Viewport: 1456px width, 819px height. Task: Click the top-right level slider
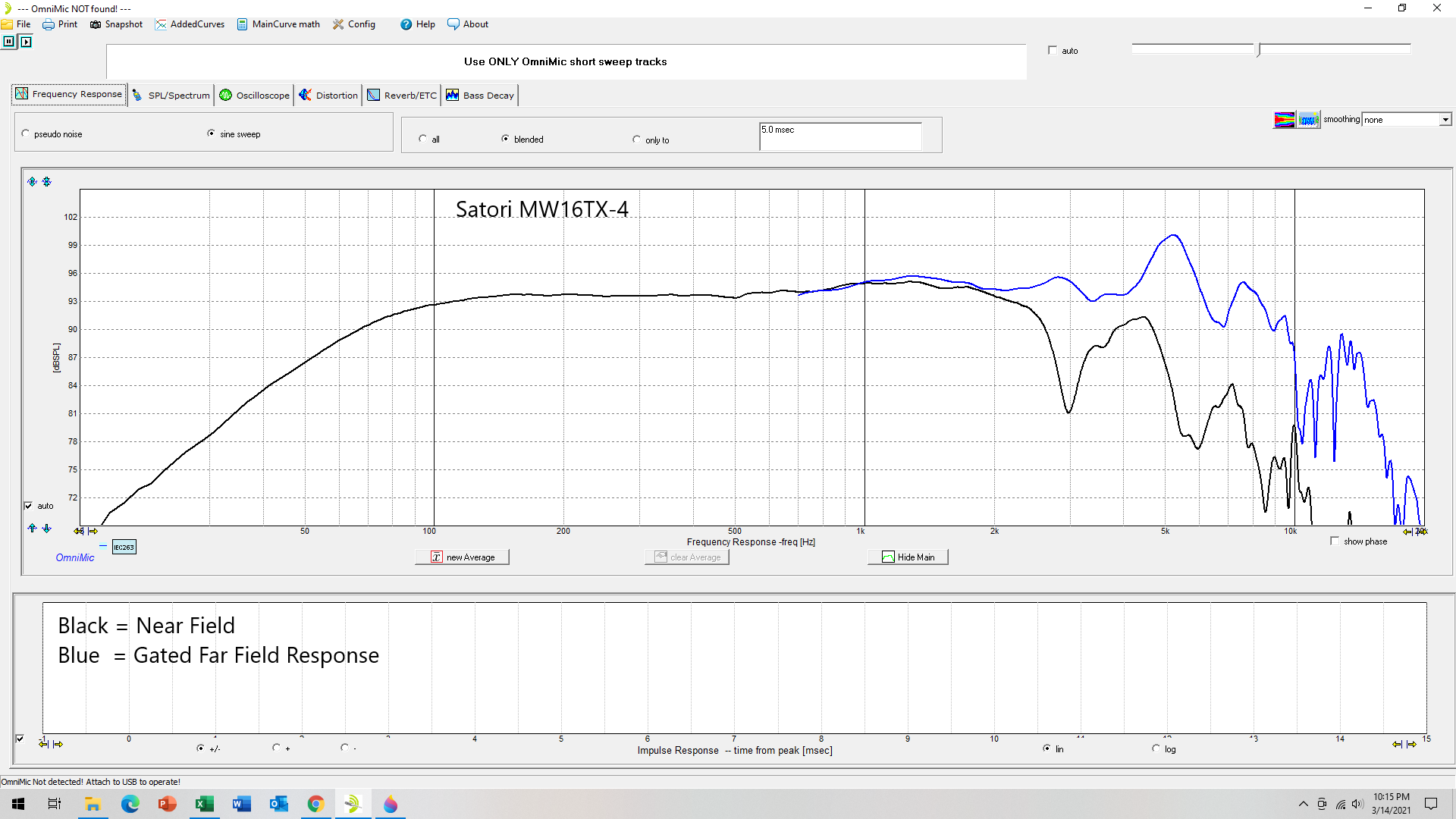point(1271,49)
